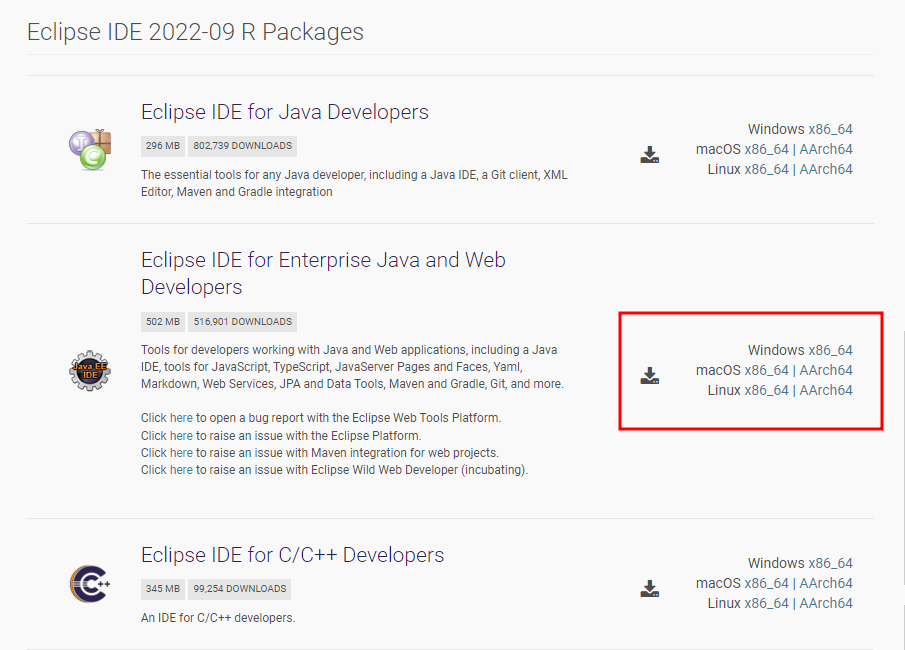Download C/C++ Developers macOS AArch64 build
The image size is (905, 650).
[x=826, y=584]
